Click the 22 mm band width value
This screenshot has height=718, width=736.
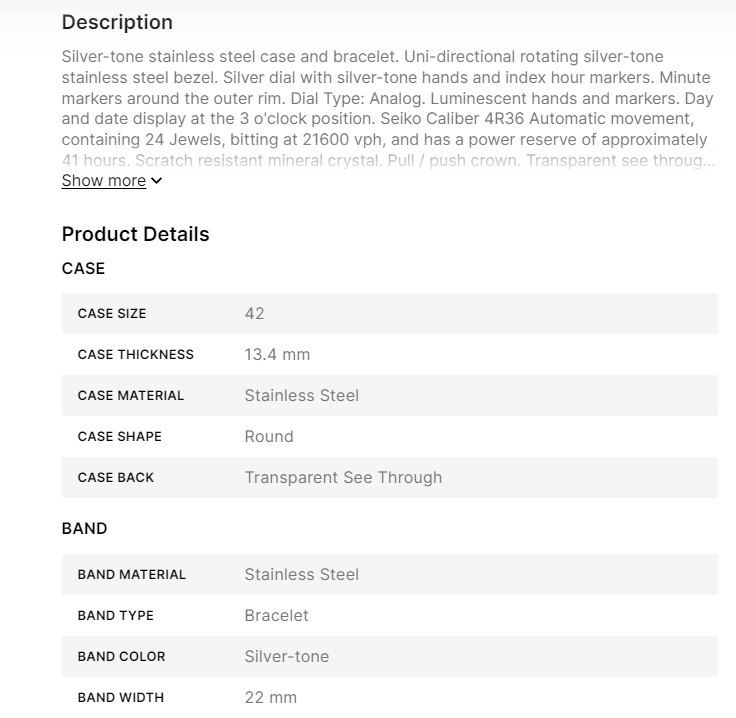click(271, 697)
